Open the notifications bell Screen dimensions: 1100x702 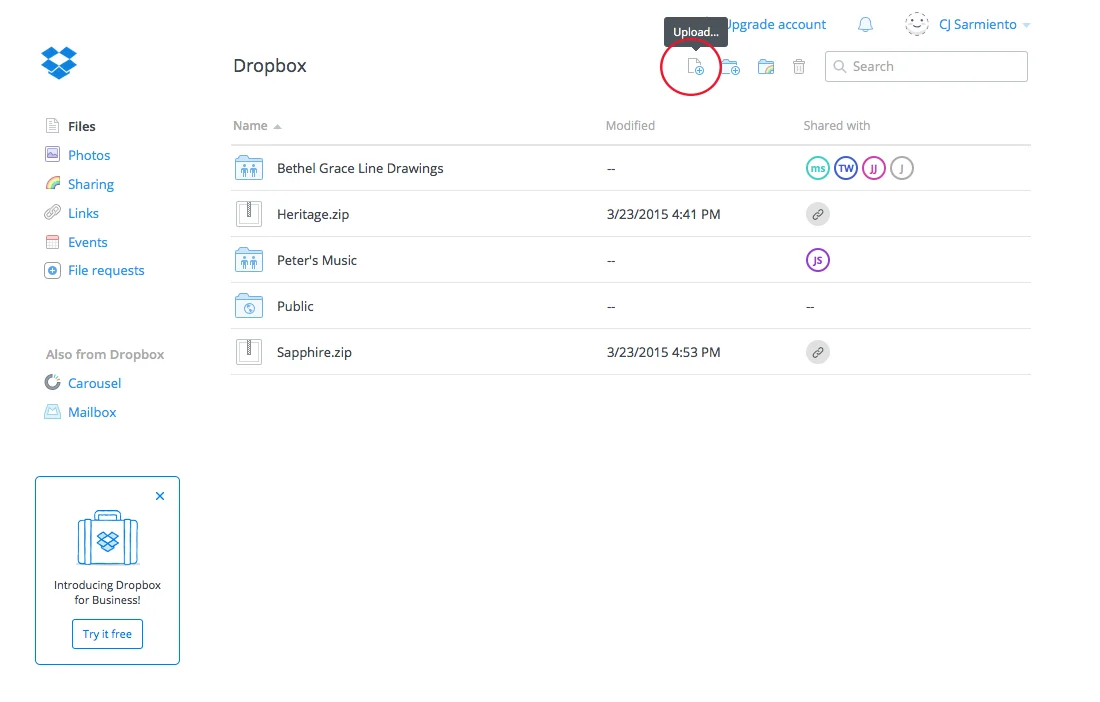coord(866,25)
